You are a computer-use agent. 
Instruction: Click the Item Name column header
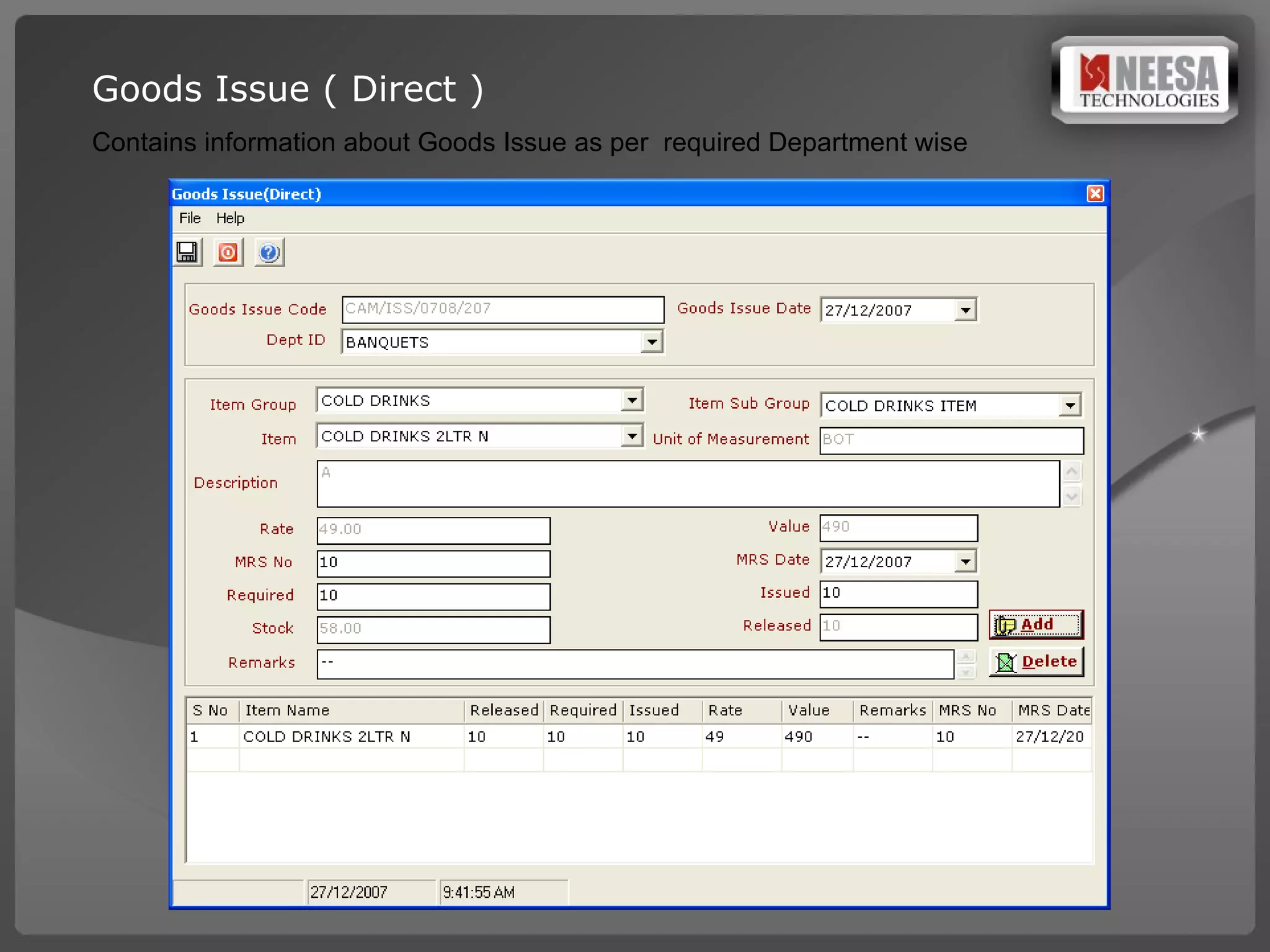tap(352, 710)
